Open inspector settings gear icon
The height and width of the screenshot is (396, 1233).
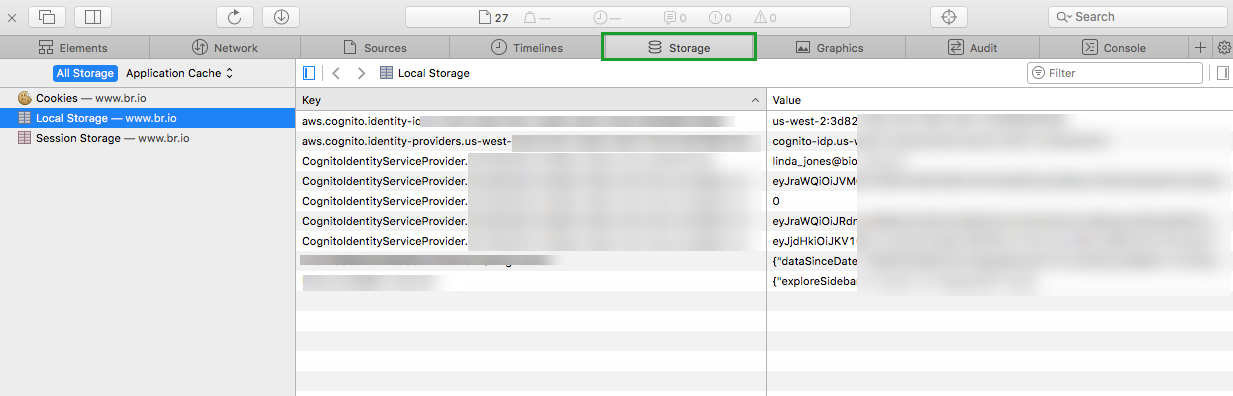click(x=1224, y=48)
